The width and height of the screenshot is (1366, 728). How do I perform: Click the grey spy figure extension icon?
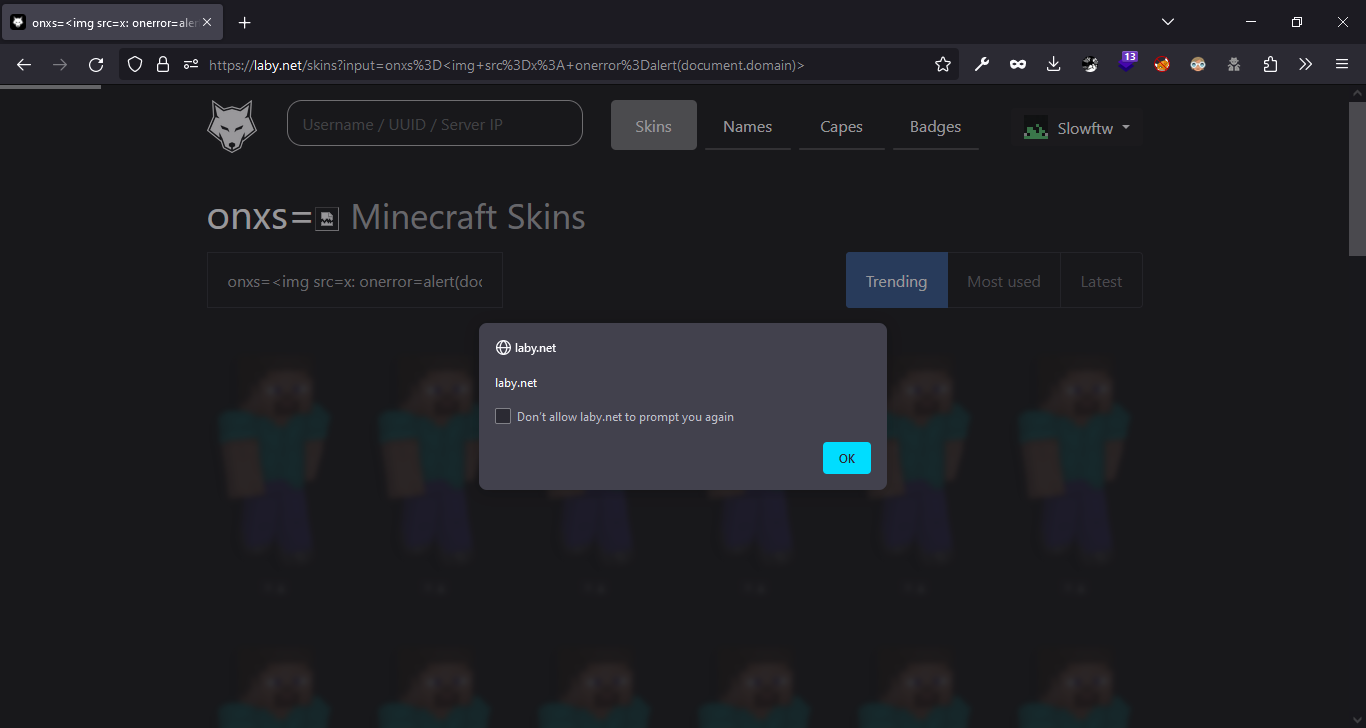[x=1234, y=64]
